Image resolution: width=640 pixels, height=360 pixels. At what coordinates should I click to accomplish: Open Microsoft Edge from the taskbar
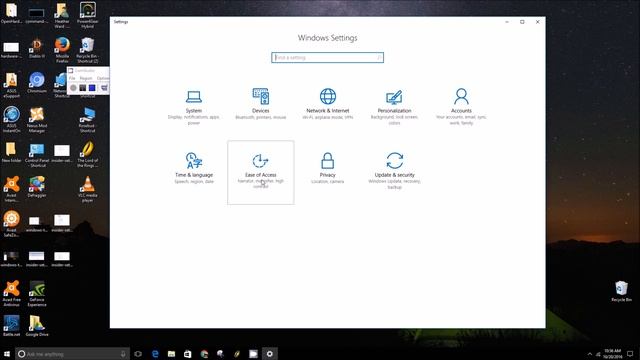(155, 354)
